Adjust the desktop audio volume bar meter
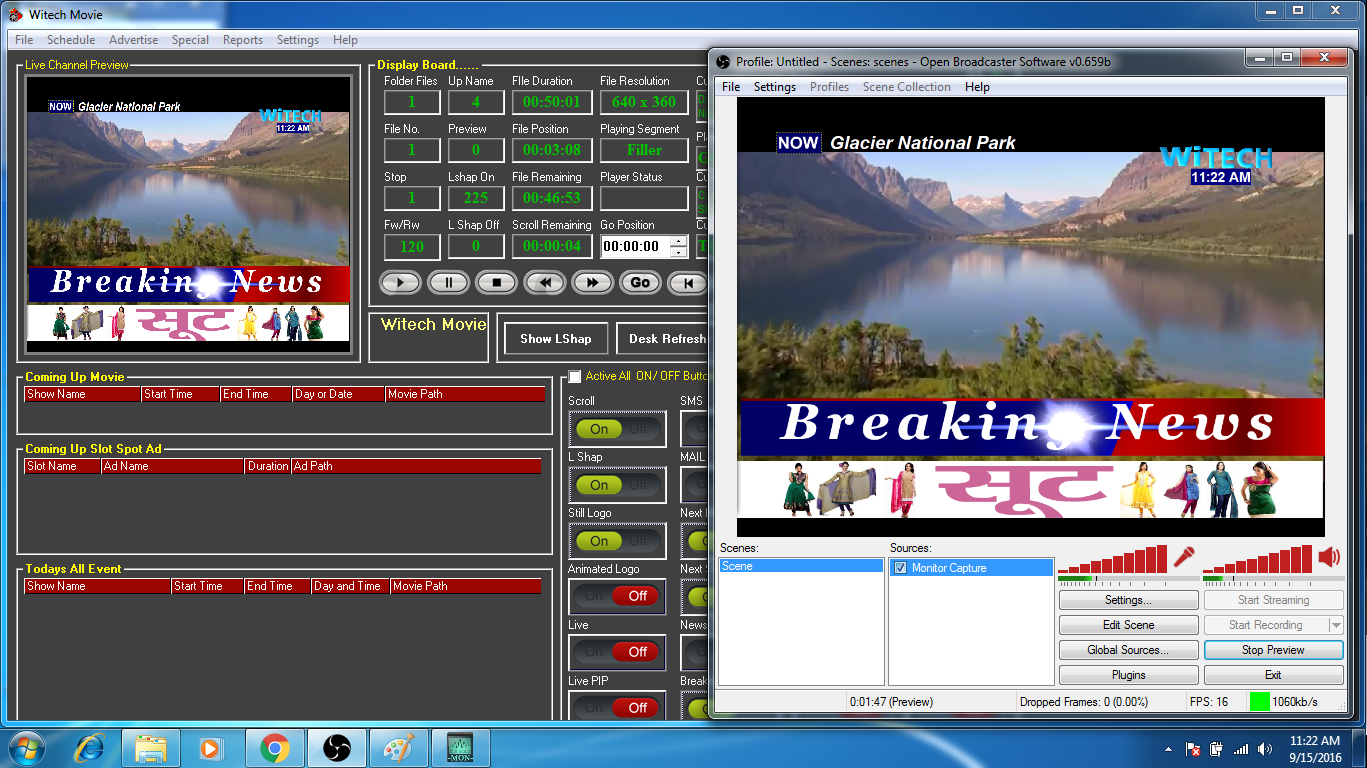The width and height of the screenshot is (1367, 768). pos(1258,559)
